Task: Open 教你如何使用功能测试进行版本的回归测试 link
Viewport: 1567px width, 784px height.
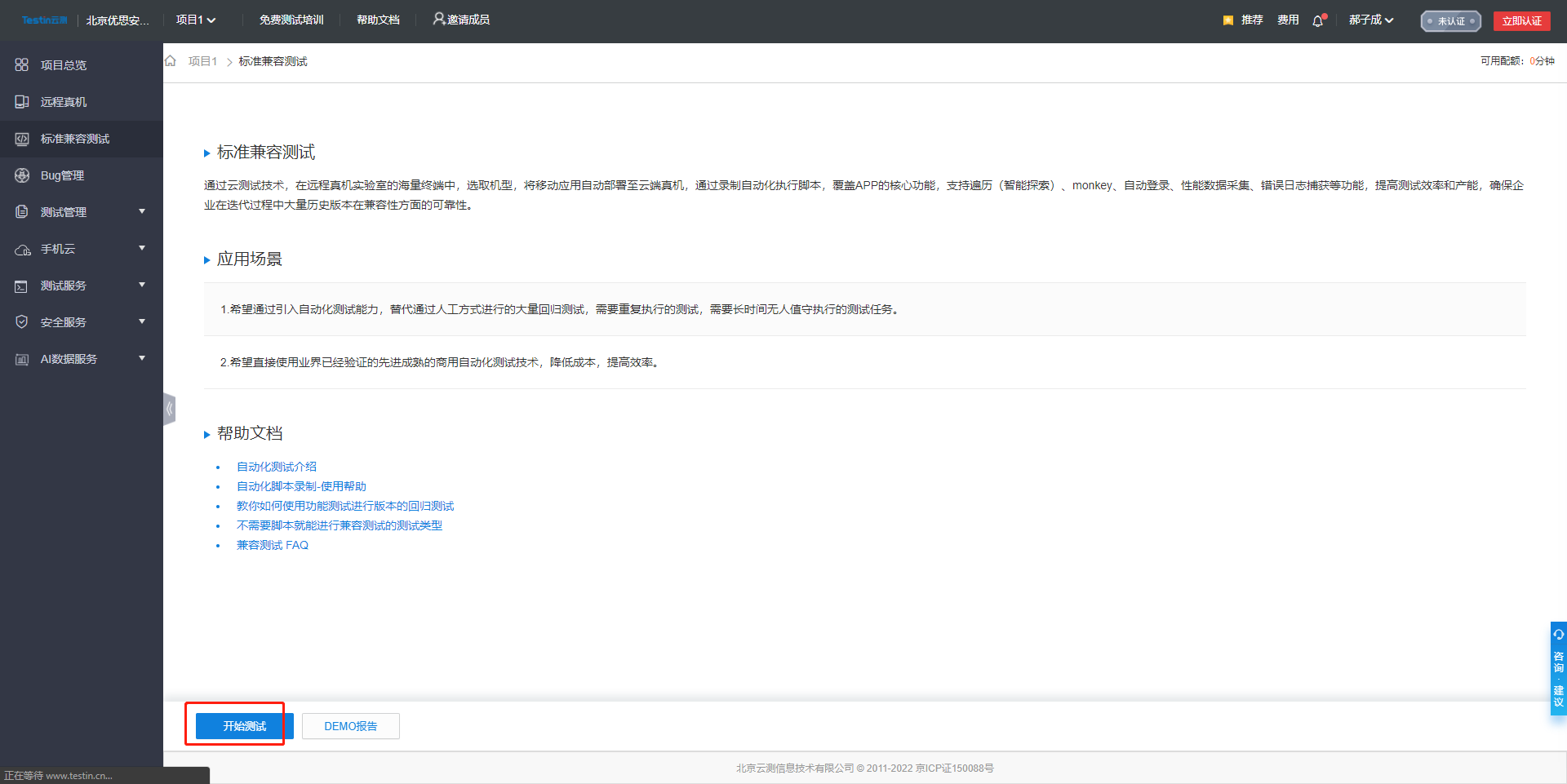Action: tap(345, 506)
